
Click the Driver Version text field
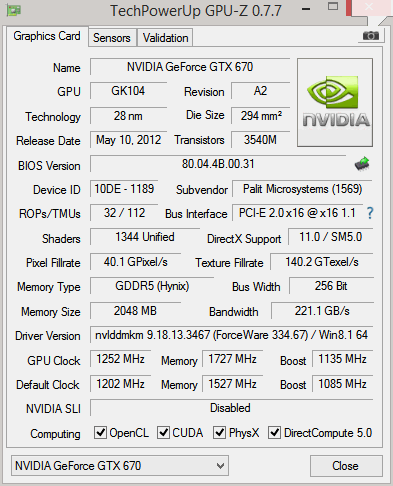point(231,335)
